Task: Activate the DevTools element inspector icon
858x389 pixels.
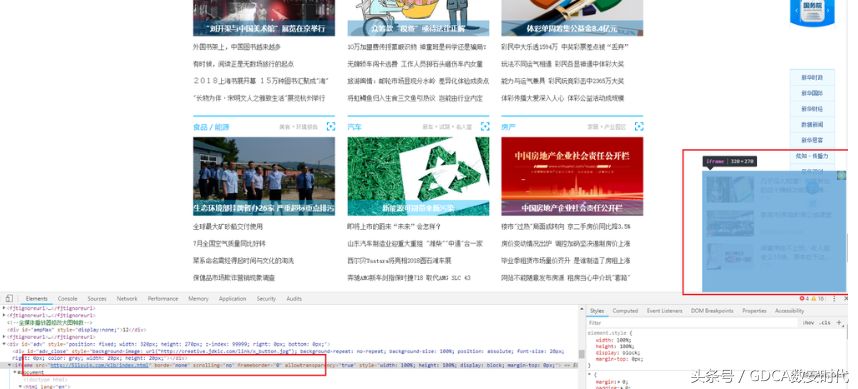Action: coord(9,299)
